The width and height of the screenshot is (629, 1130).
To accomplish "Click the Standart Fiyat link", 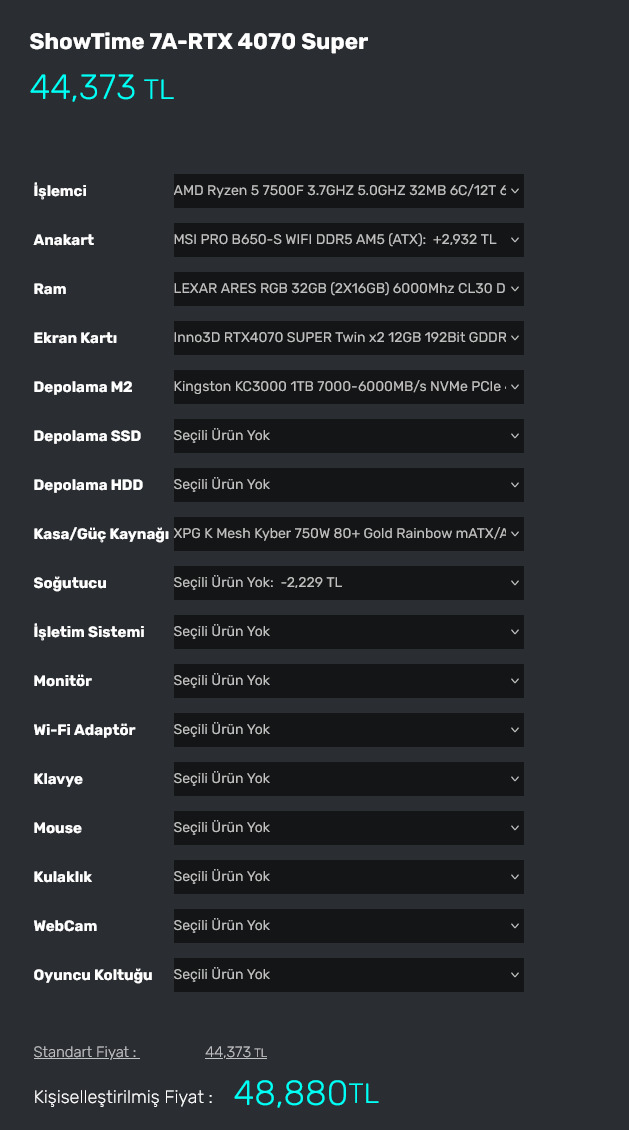I will point(86,1052).
